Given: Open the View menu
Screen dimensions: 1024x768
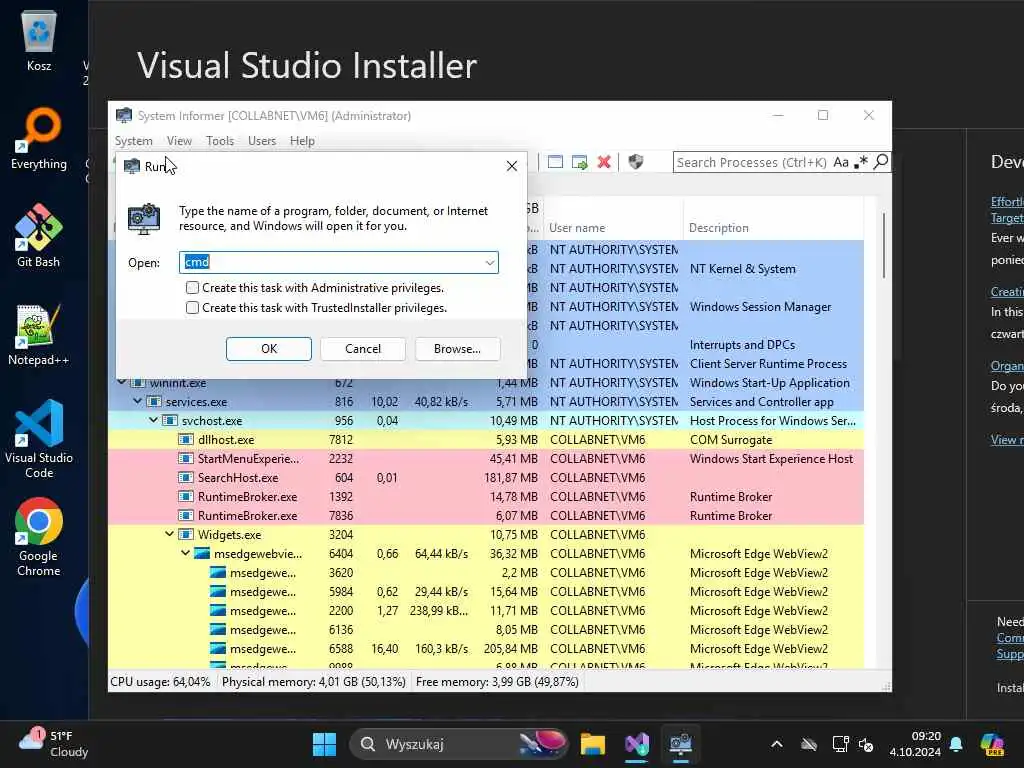Looking at the screenshot, I should point(179,140).
